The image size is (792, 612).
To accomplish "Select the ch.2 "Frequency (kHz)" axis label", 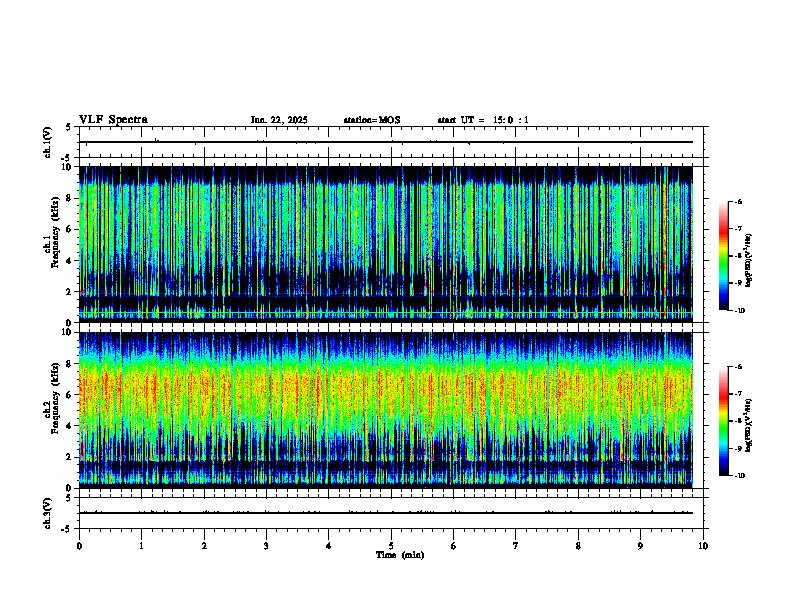I will (55, 398).
